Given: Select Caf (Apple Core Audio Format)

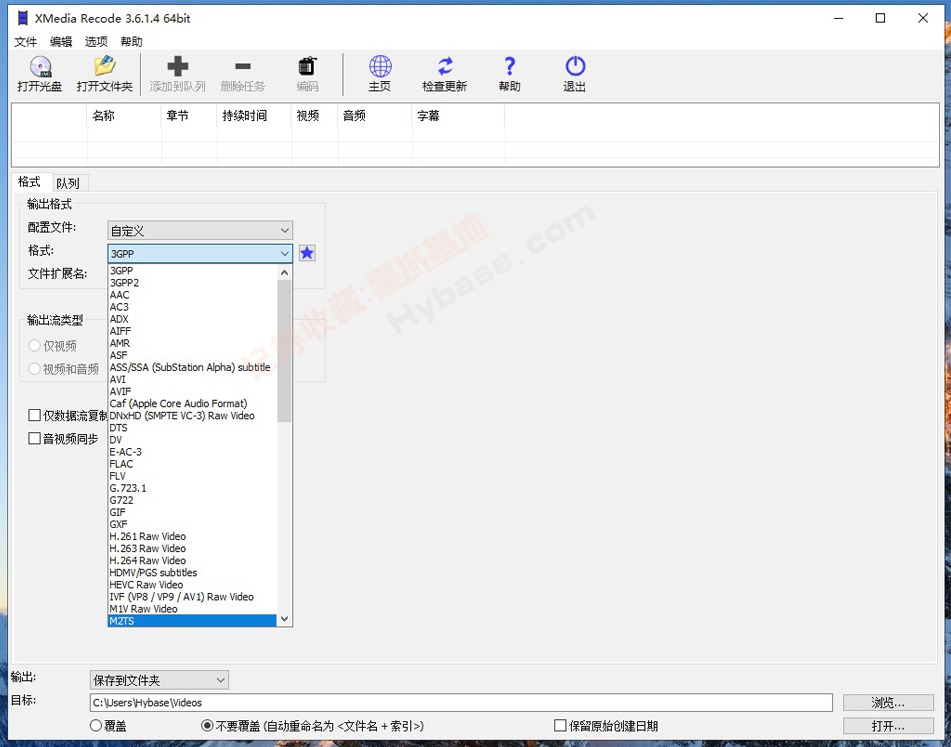Looking at the screenshot, I should 192,404.
